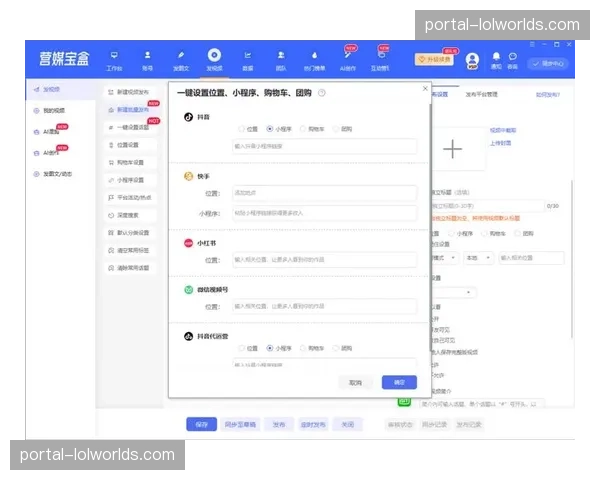This screenshot has width=600, height=480.
Task: Click 取消 cancel button in dialog
Action: click(x=355, y=383)
